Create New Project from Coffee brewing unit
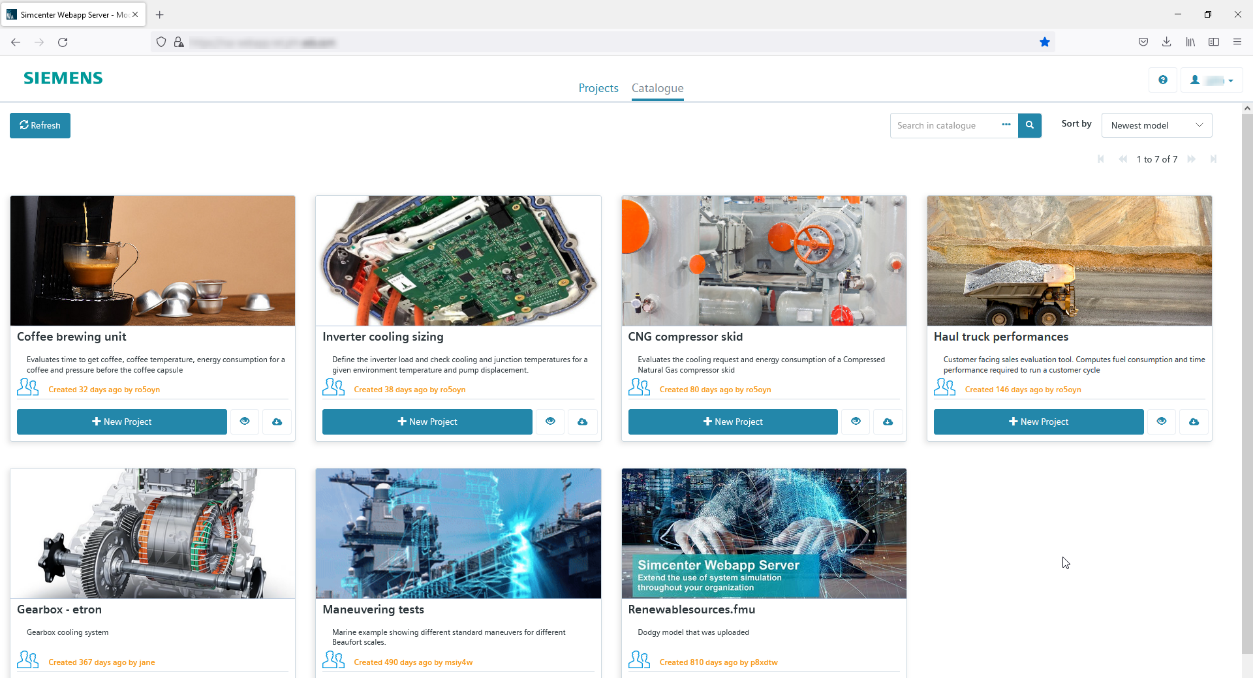The image size is (1253, 678). 122,422
